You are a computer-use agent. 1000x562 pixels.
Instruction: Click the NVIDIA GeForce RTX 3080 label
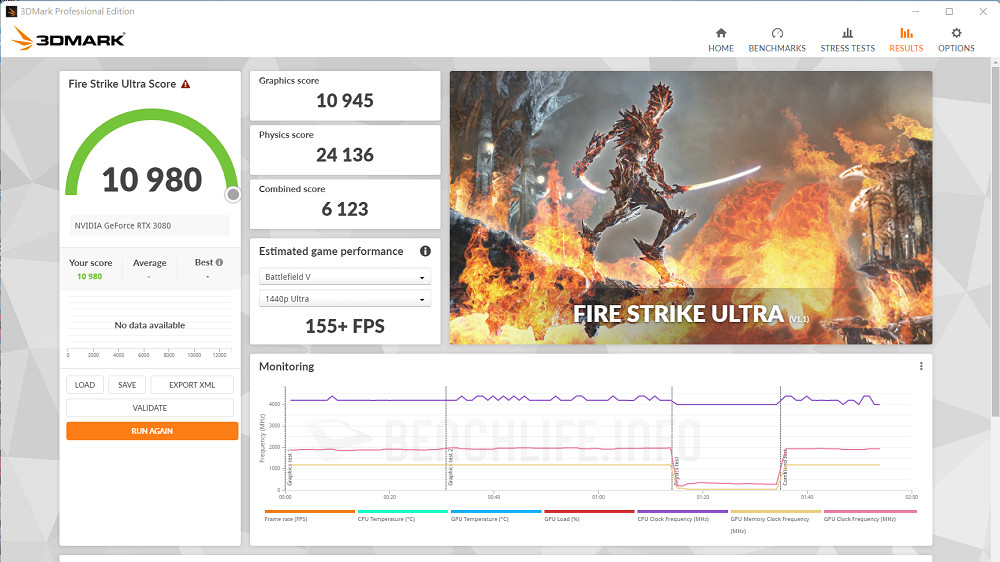(122, 226)
